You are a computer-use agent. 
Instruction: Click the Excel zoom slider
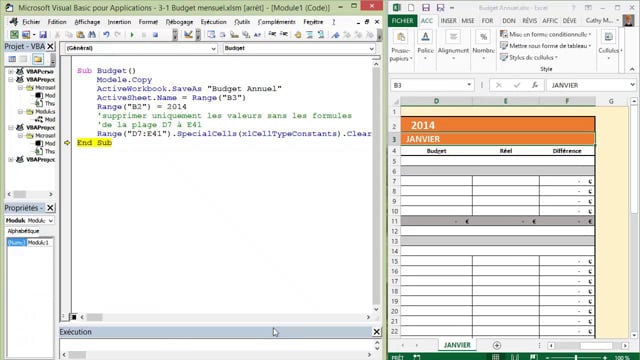(x=576, y=358)
